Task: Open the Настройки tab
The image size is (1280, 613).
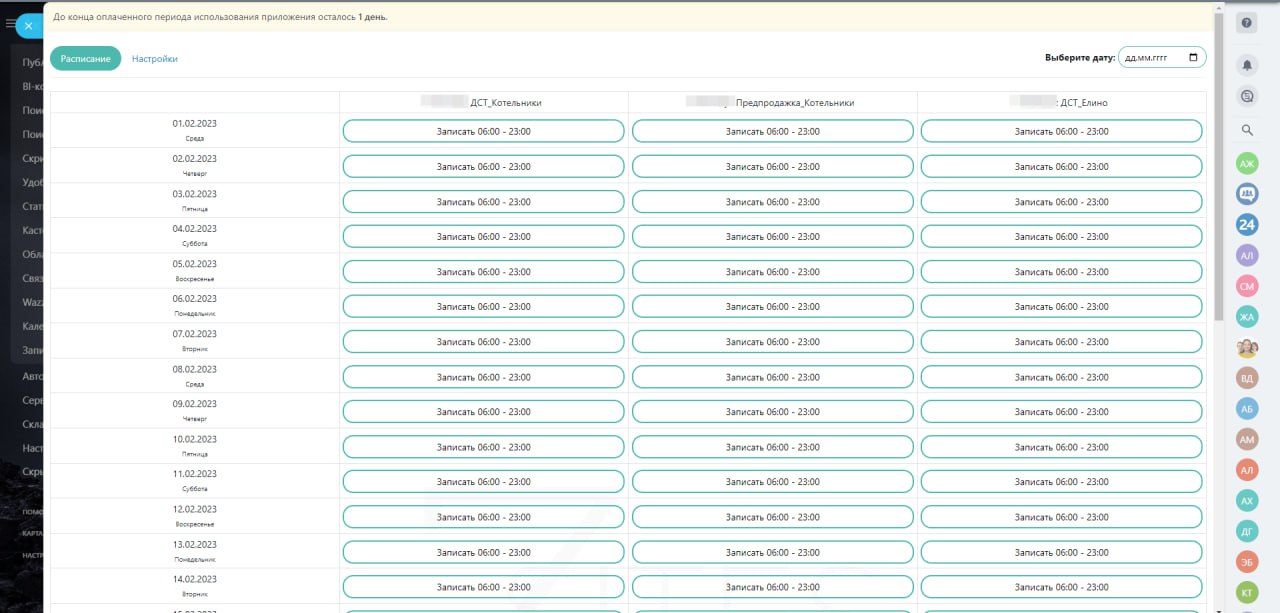Action: [155, 59]
